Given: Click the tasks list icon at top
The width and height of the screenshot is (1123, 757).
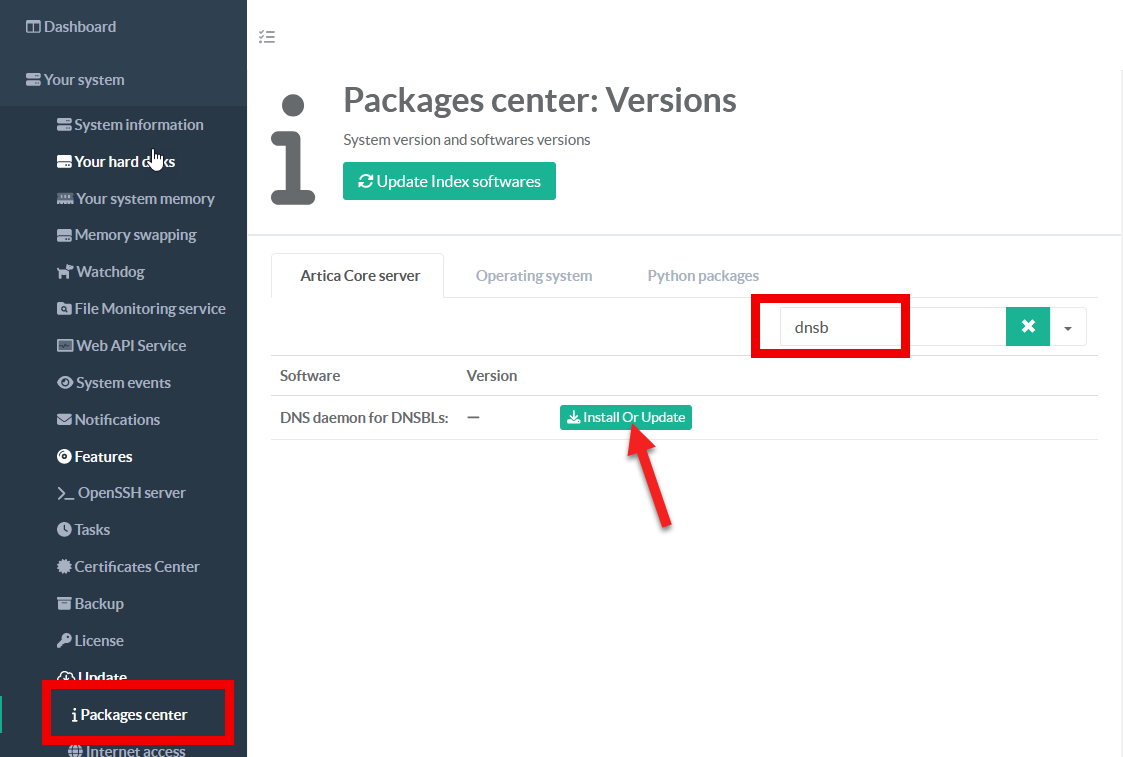Looking at the screenshot, I should click(266, 37).
